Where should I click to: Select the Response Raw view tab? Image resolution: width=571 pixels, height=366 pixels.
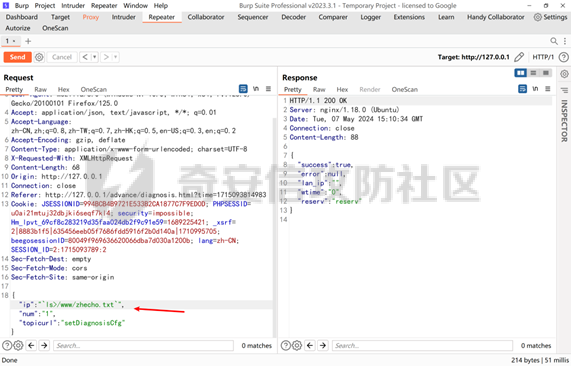coord(319,90)
